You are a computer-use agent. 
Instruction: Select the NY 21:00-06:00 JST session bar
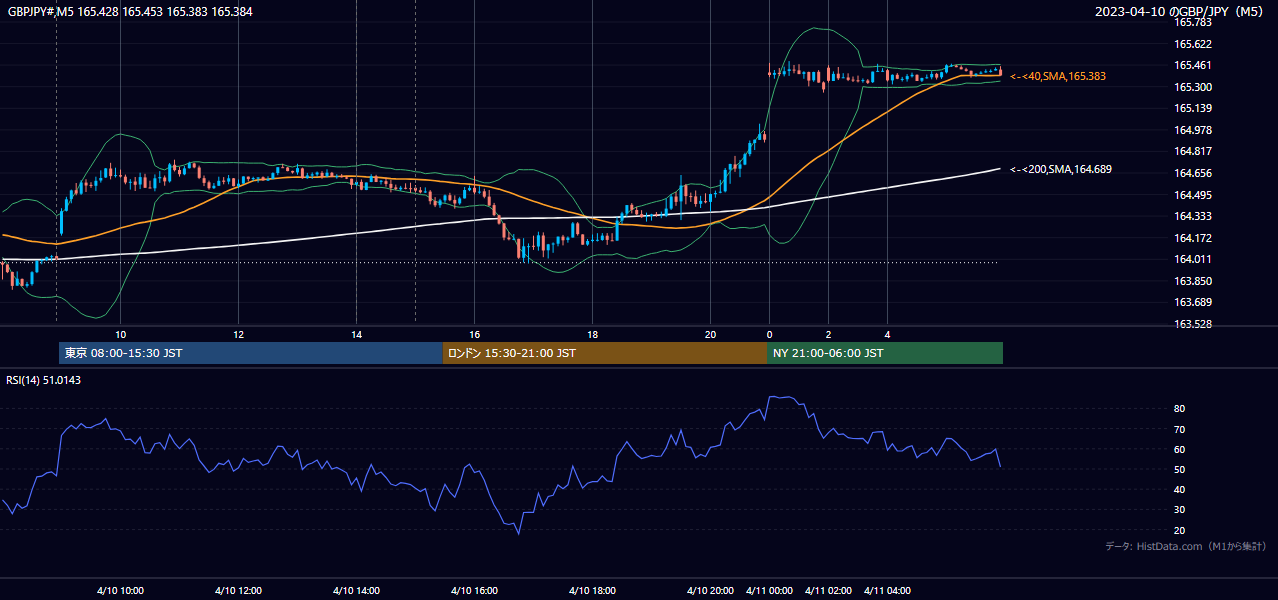[x=885, y=353]
